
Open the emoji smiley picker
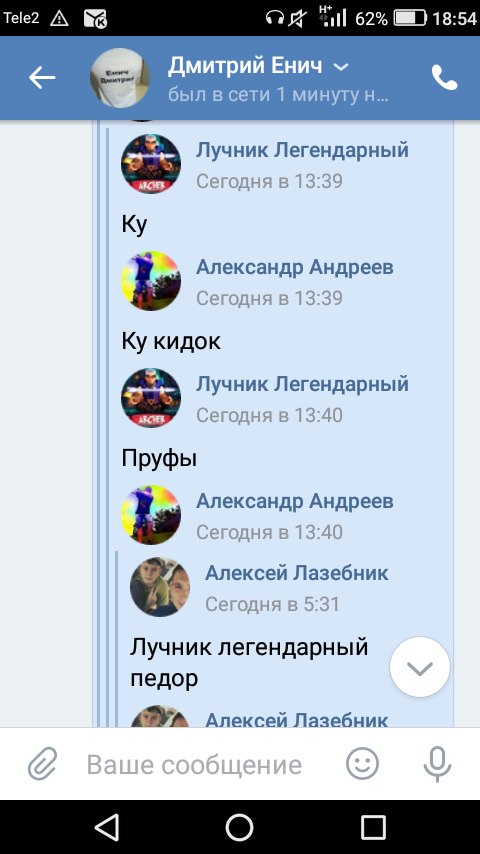point(362,764)
